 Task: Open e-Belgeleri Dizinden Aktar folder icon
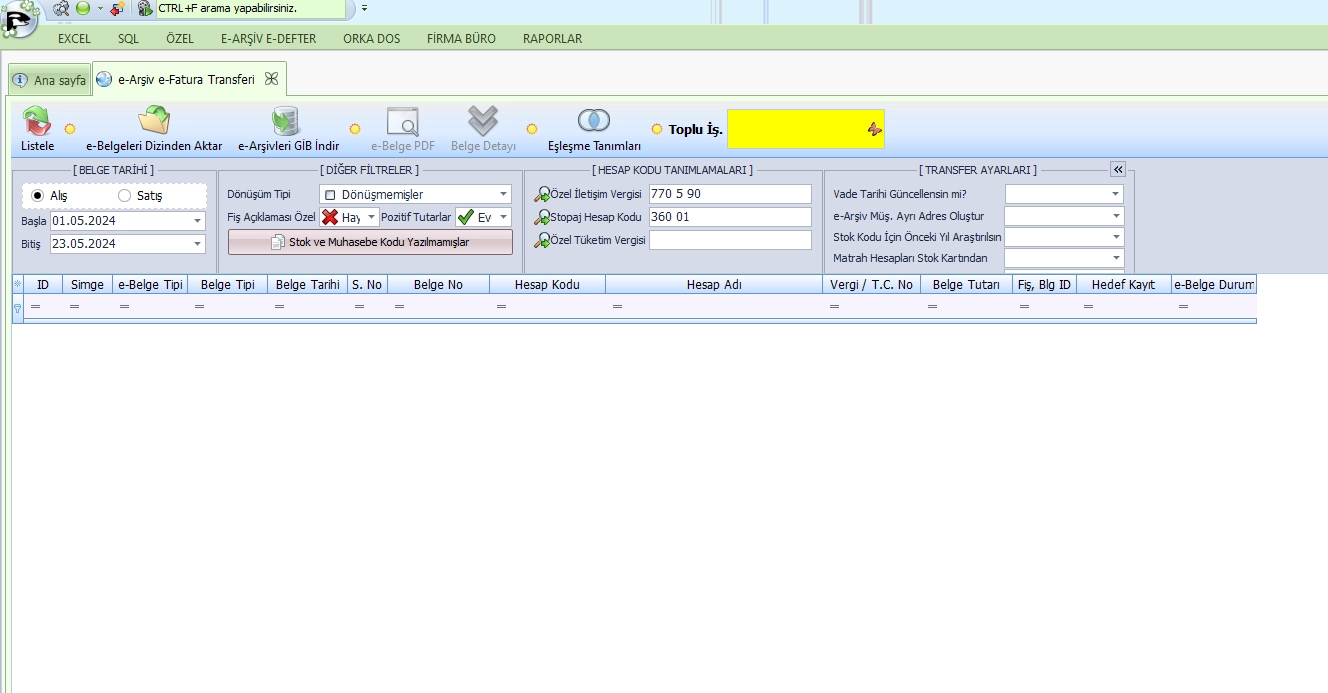pyautogui.click(x=154, y=121)
